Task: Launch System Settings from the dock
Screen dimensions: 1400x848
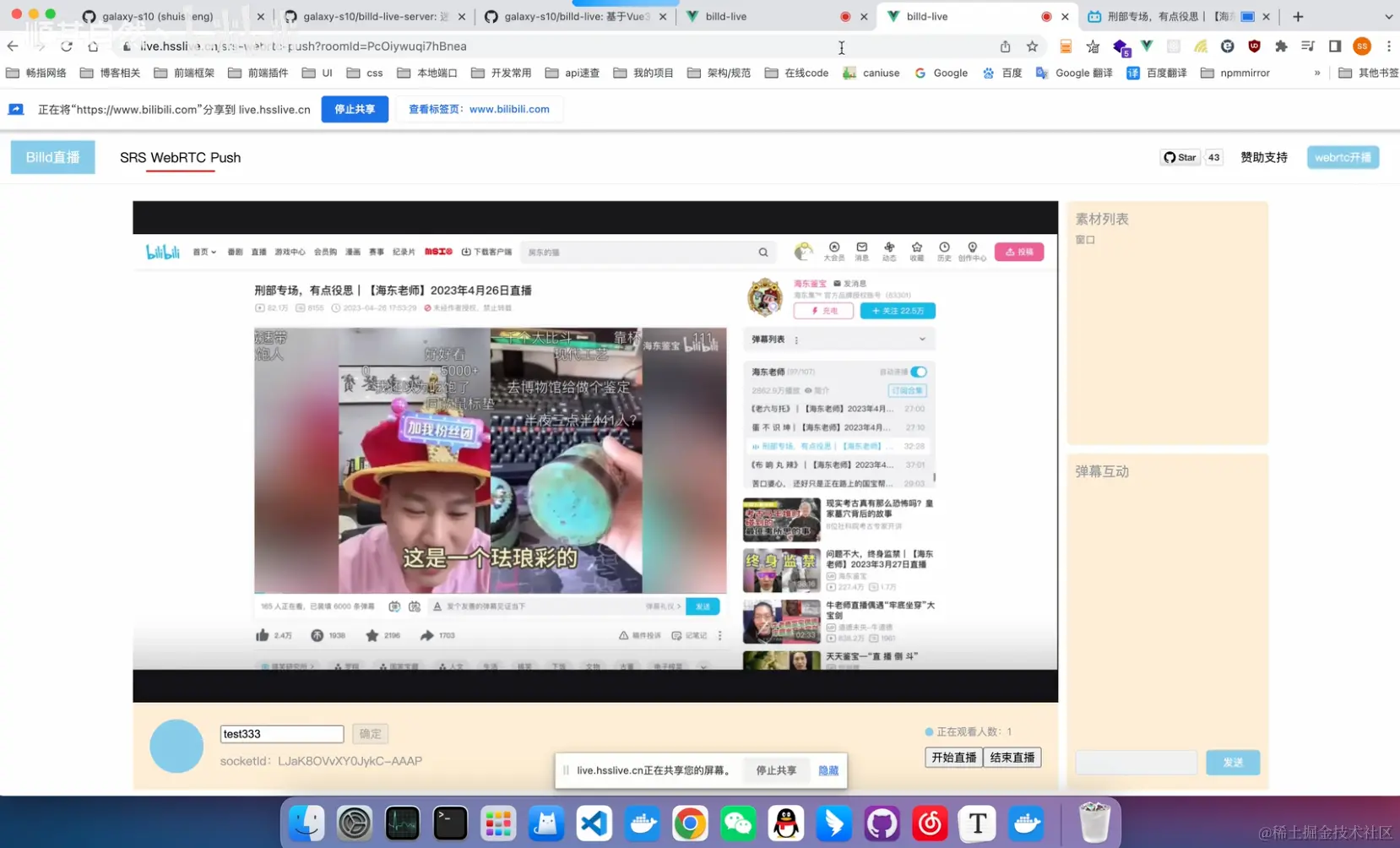Action: [355, 823]
